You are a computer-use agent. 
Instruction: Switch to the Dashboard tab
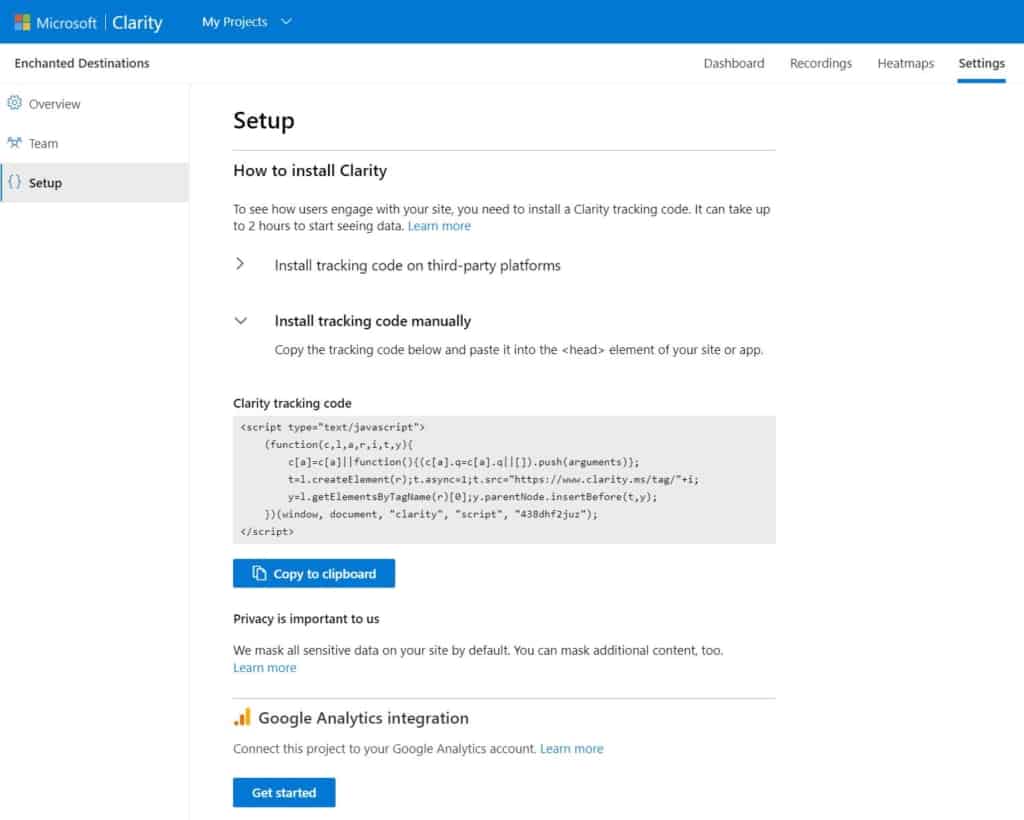(x=733, y=63)
